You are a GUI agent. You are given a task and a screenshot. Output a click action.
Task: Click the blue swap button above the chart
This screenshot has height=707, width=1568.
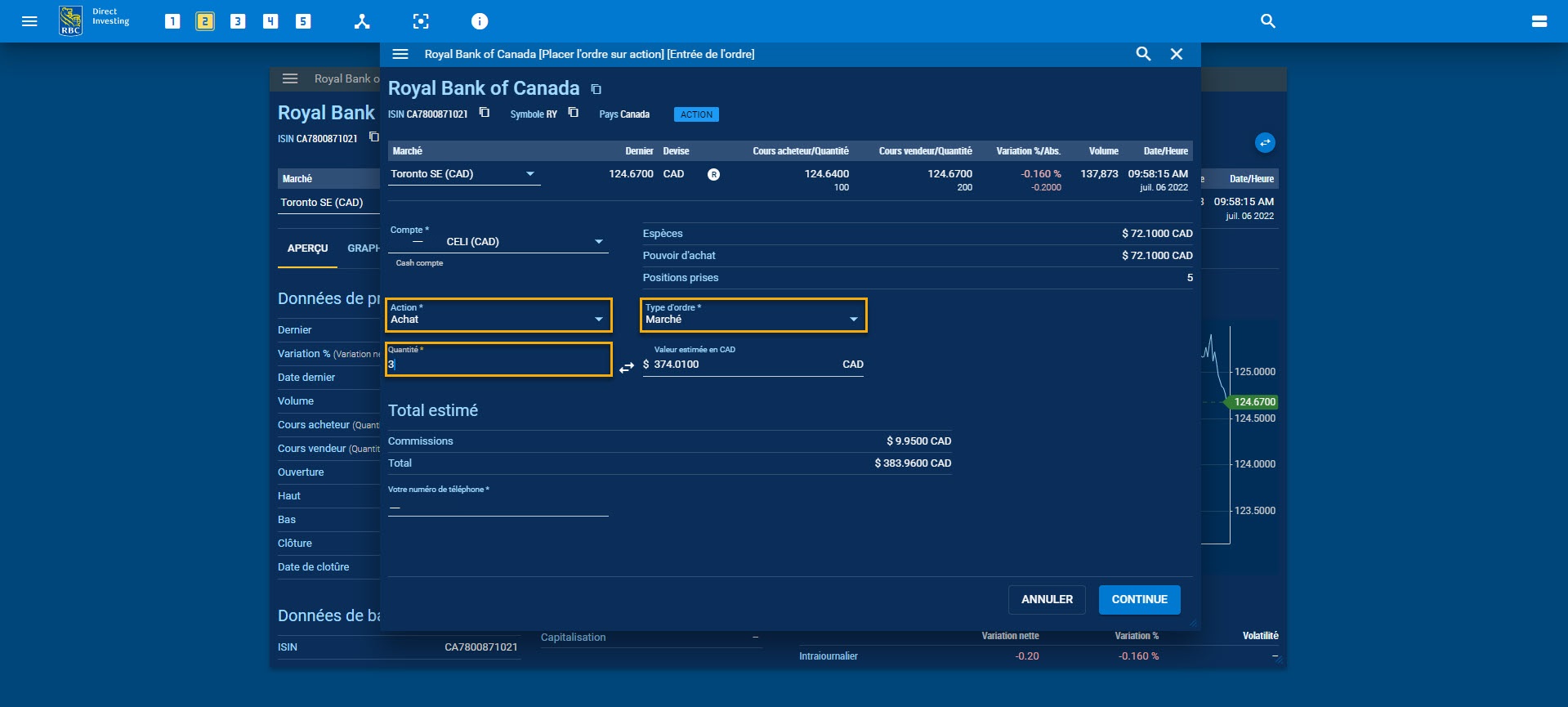1264,143
